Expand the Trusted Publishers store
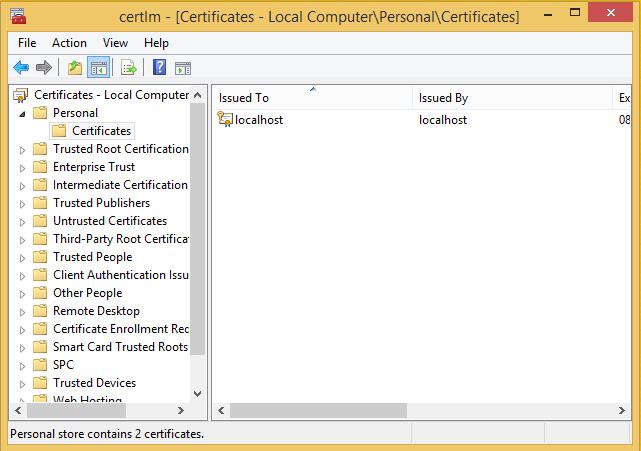The height and width of the screenshot is (451, 641). 24,203
